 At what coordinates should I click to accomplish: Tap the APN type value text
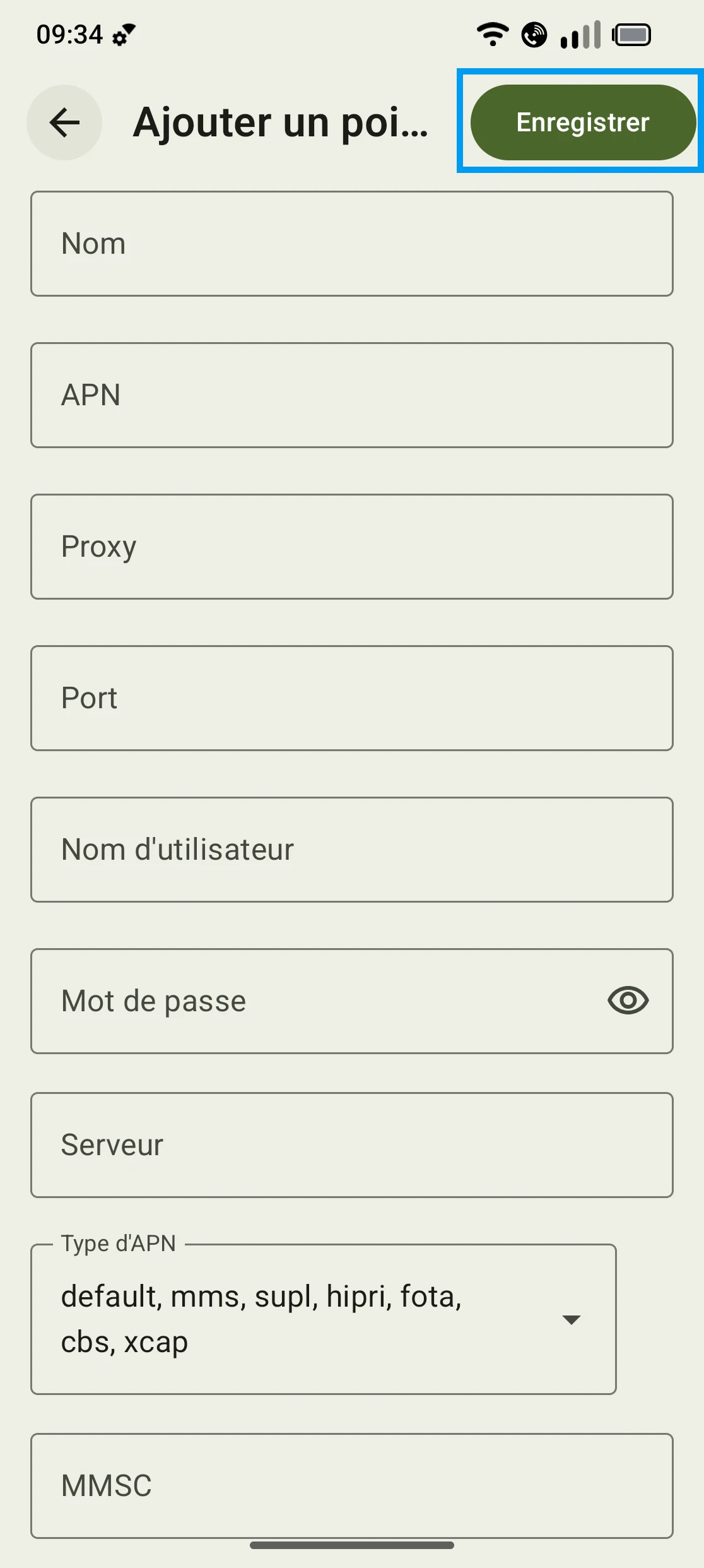tap(261, 1319)
